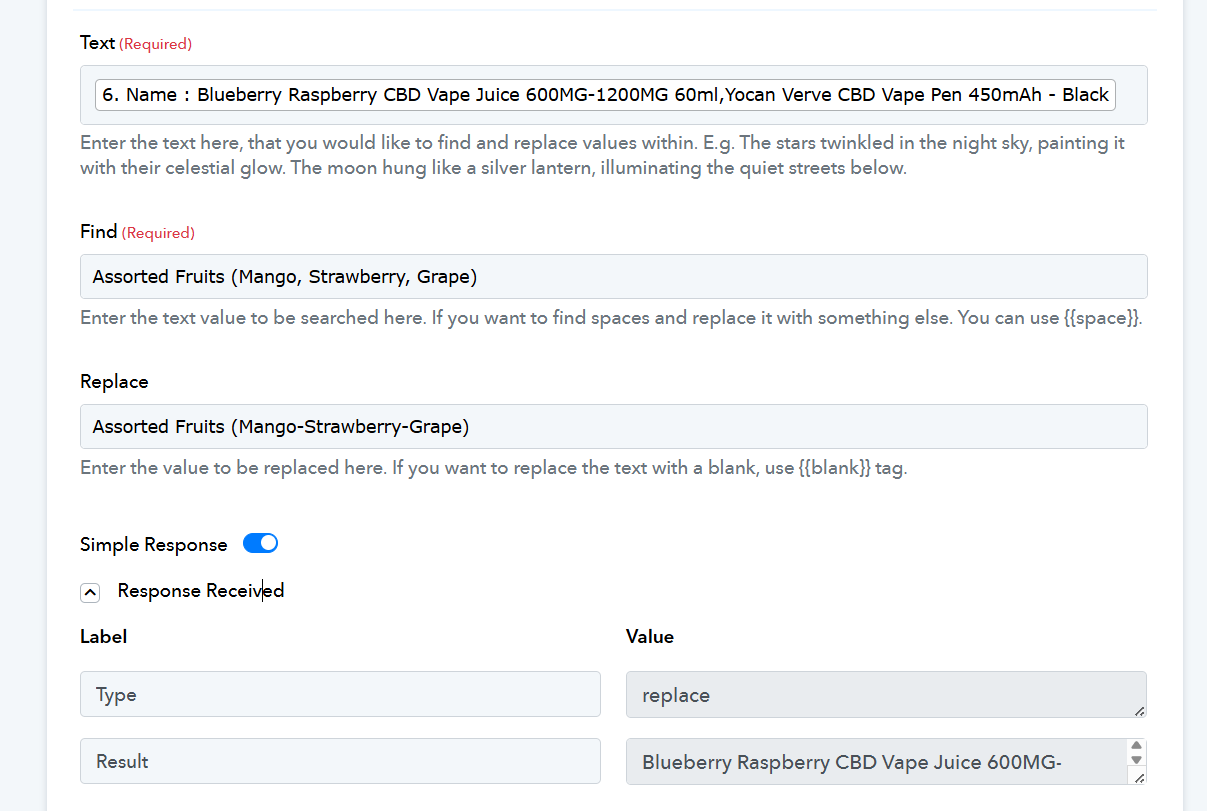Click the Simple Response label text
1207x811 pixels.
coord(154,545)
